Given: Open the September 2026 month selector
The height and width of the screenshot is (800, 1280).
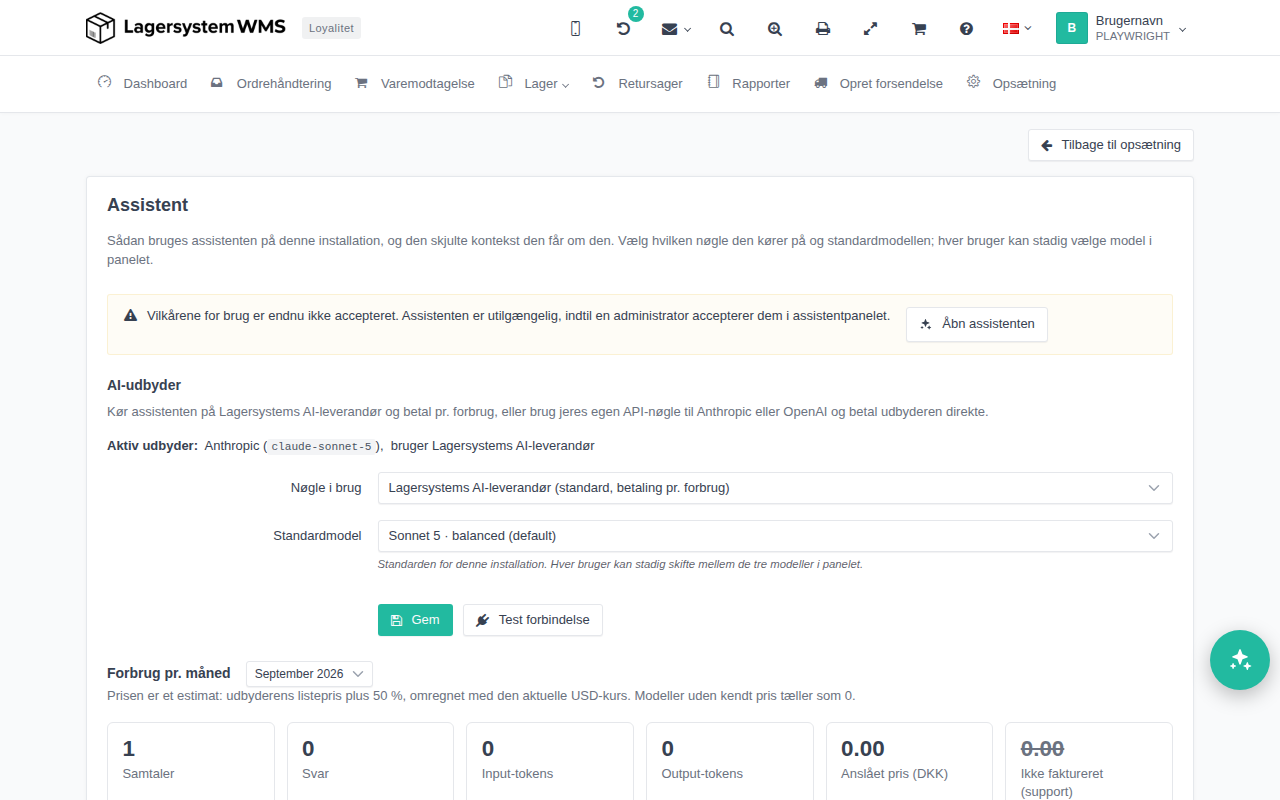Looking at the screenshot, I should [310, 674].
